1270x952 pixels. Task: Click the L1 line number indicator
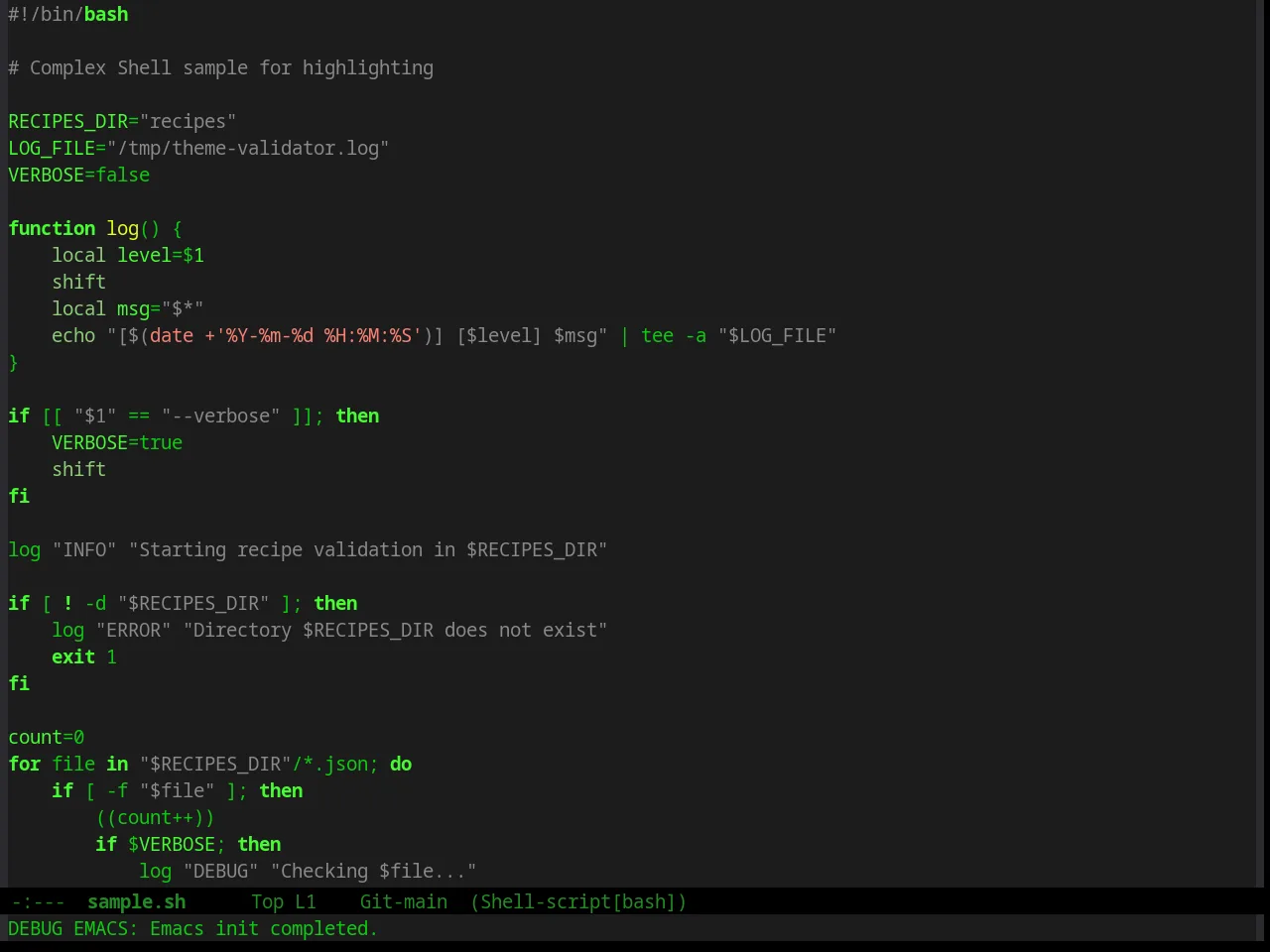(x=305, y=901)
